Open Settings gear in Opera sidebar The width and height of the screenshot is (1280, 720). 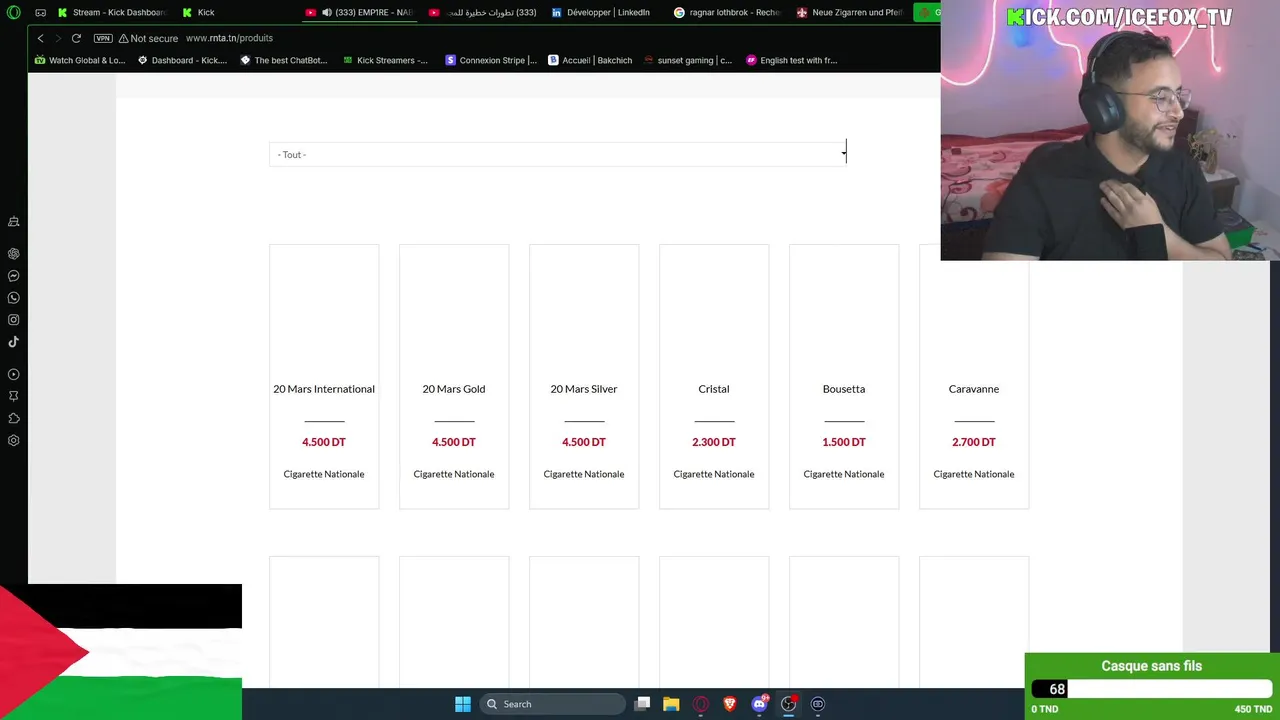click(14, 441)
